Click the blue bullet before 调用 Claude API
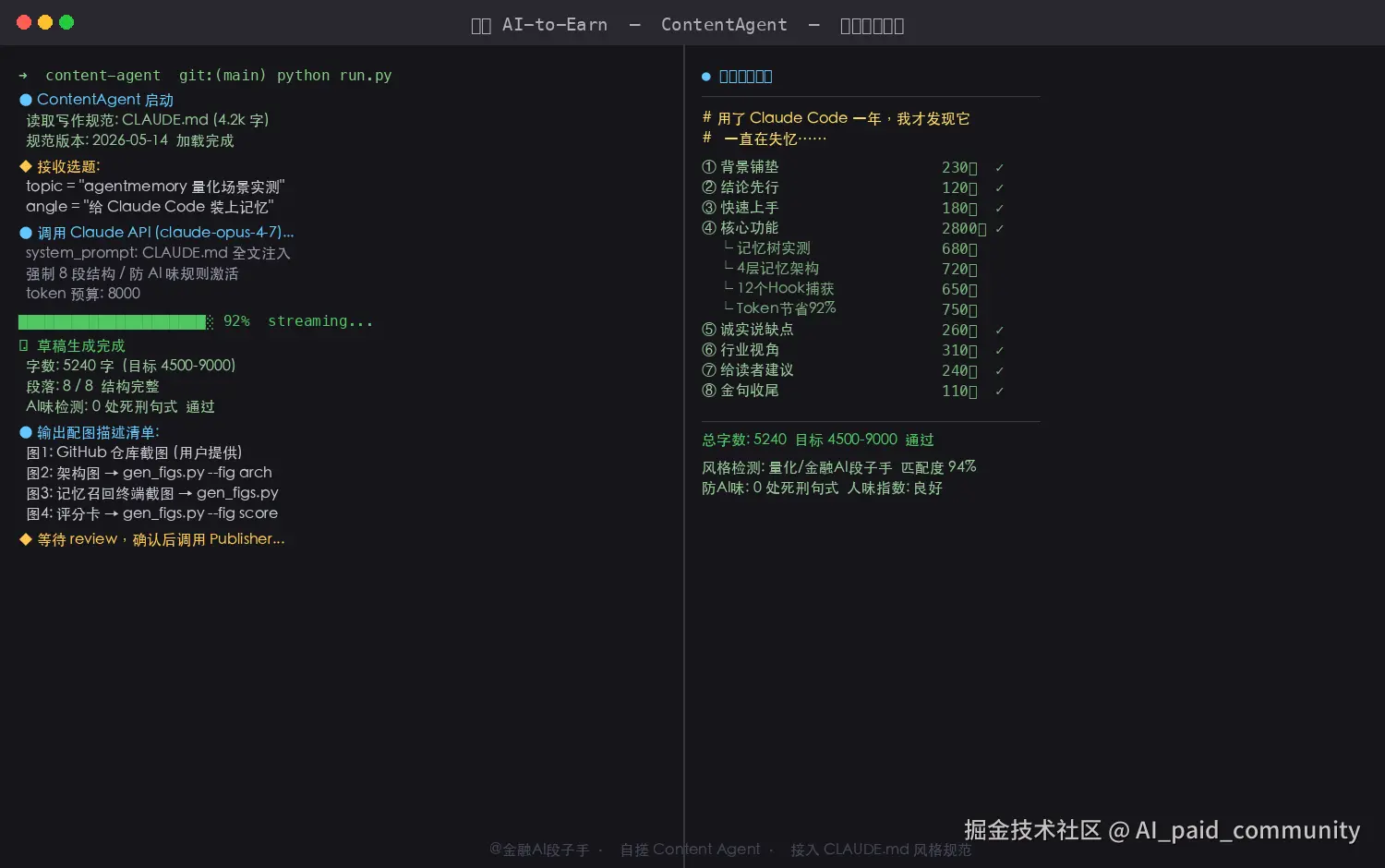The width and height of the screenshot is (1385, 868). [x=26, y=233]
